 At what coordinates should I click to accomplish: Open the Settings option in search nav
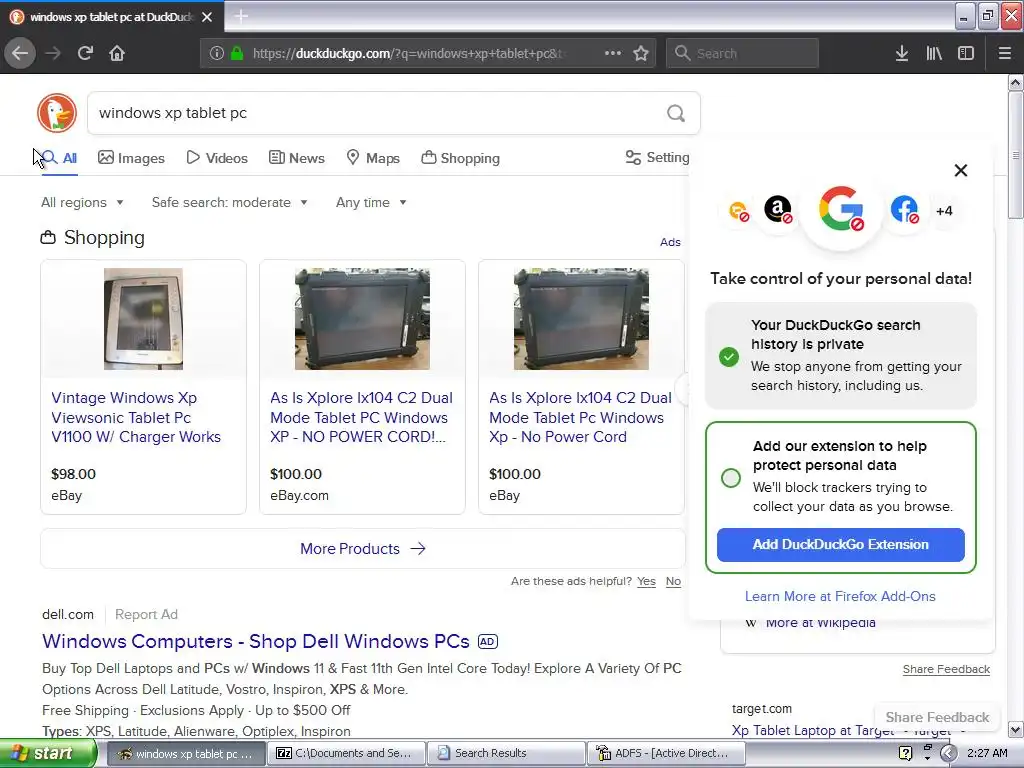pyautogui.click(x=658, y=157)
